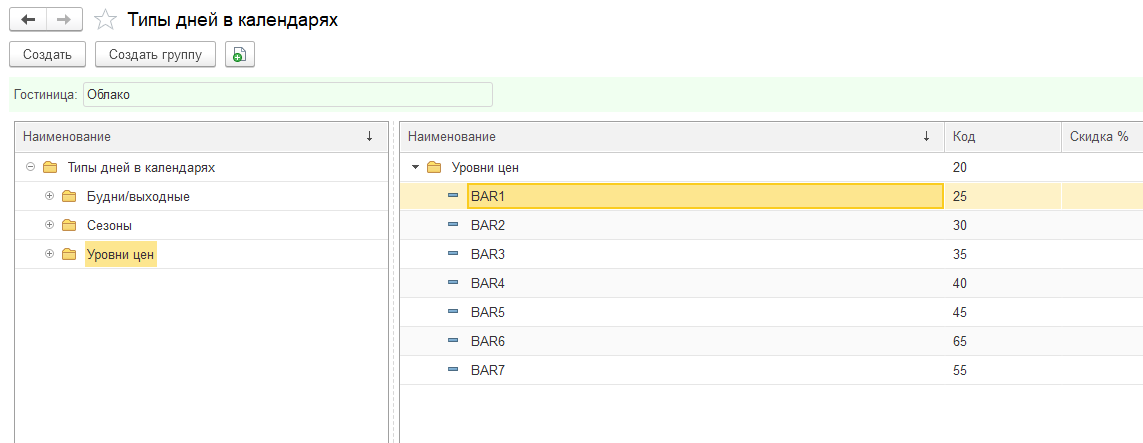Expand the Будни/выходные tree node
The height and width of the screenshot is (443, 1143).
50,196
